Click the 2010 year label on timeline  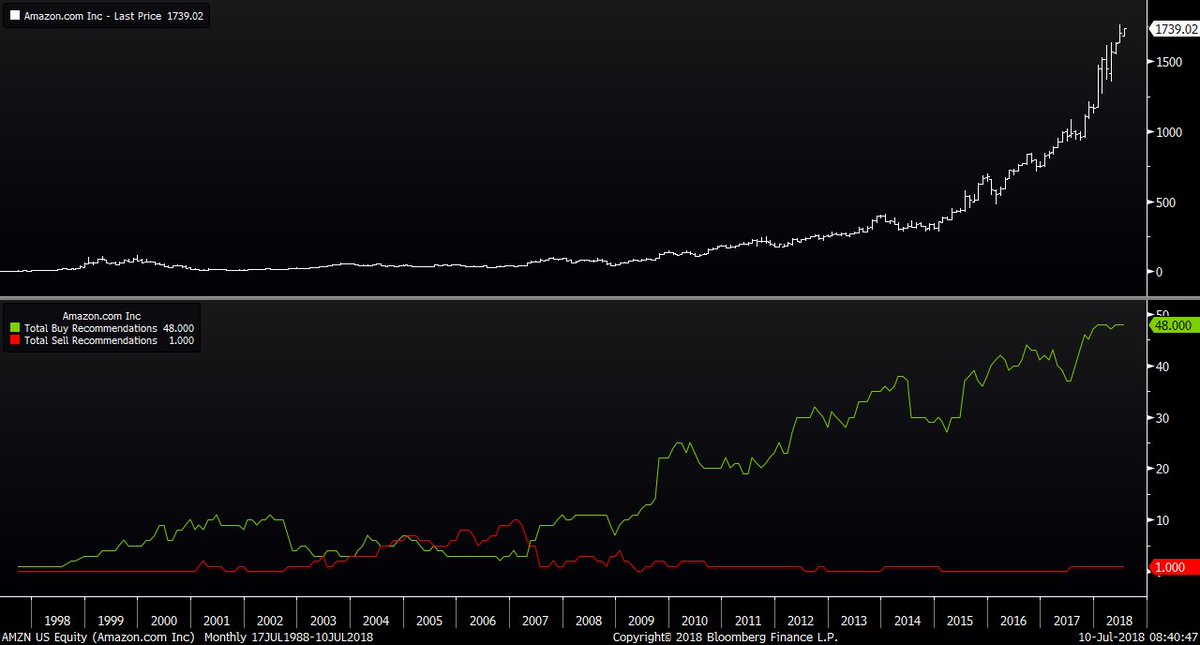tap(695, 620)
